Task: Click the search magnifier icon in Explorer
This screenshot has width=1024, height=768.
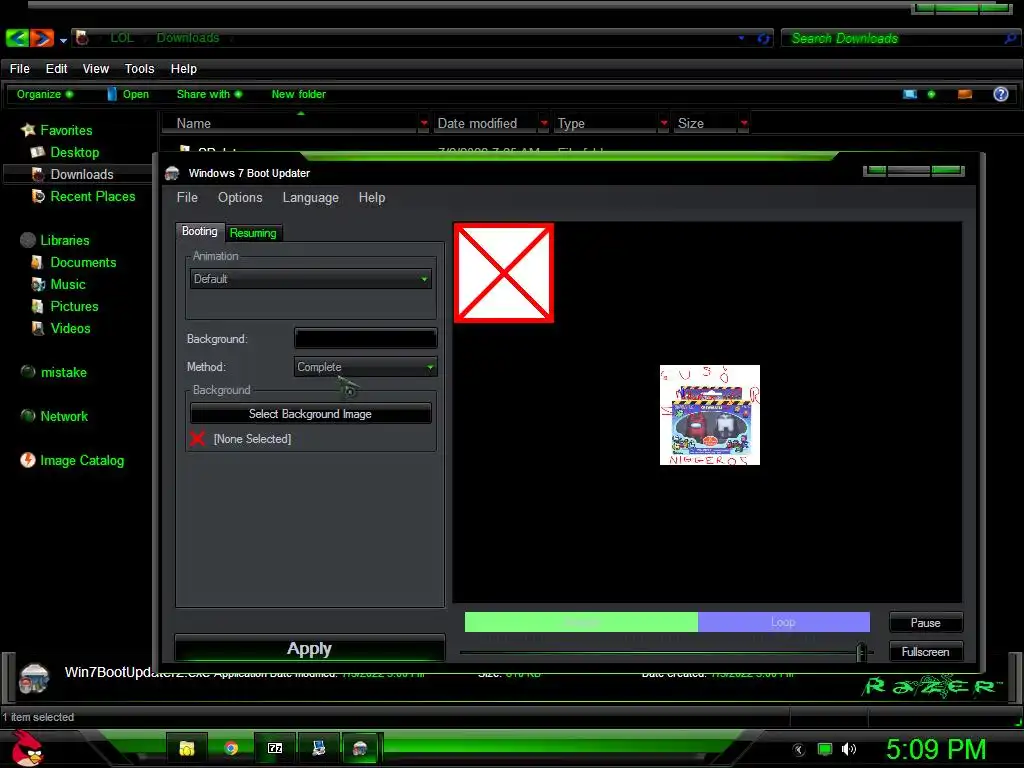Action: click(1010, 39)
